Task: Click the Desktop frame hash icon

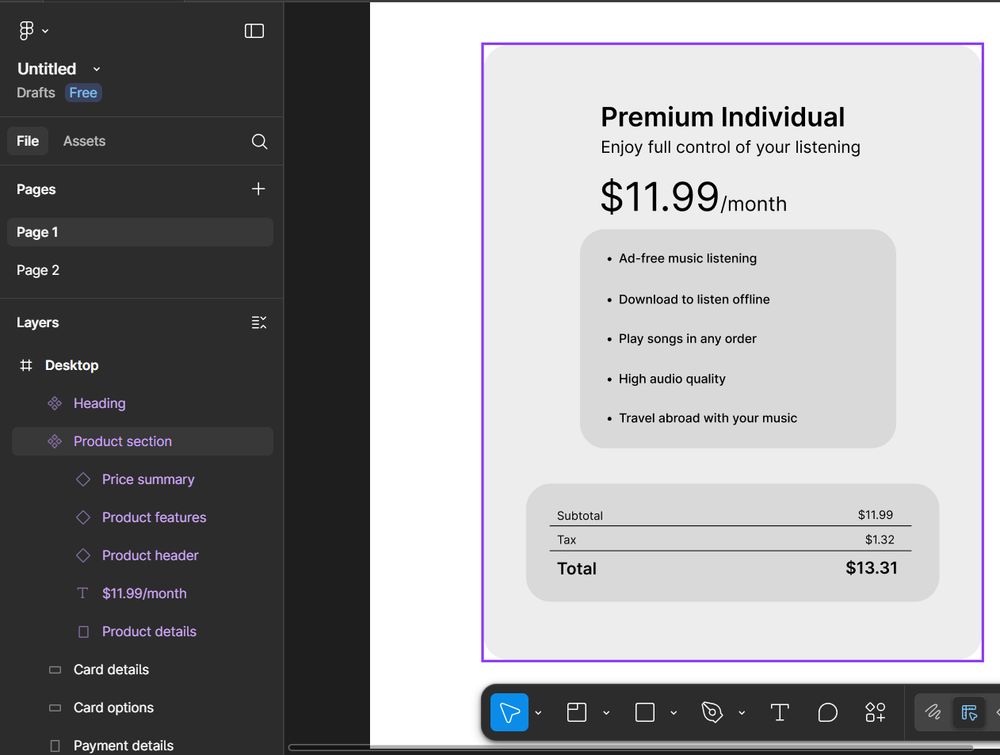Action: tap(26, 365)
